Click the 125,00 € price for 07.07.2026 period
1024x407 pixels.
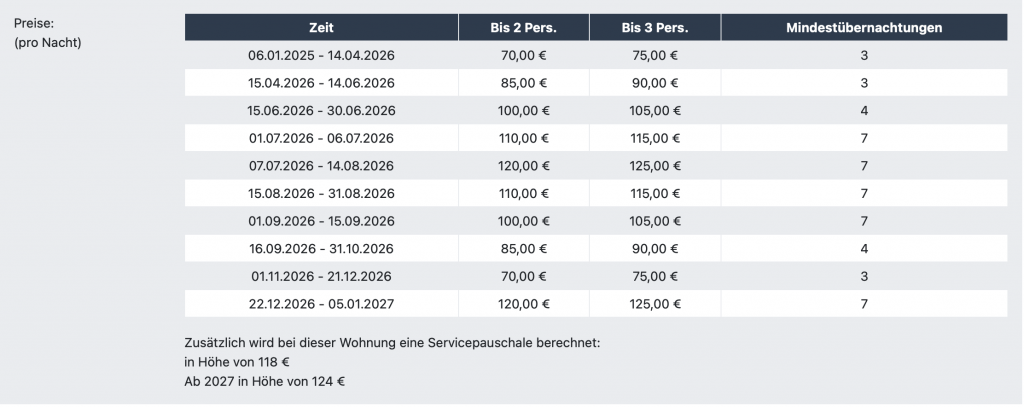[655, 166]
